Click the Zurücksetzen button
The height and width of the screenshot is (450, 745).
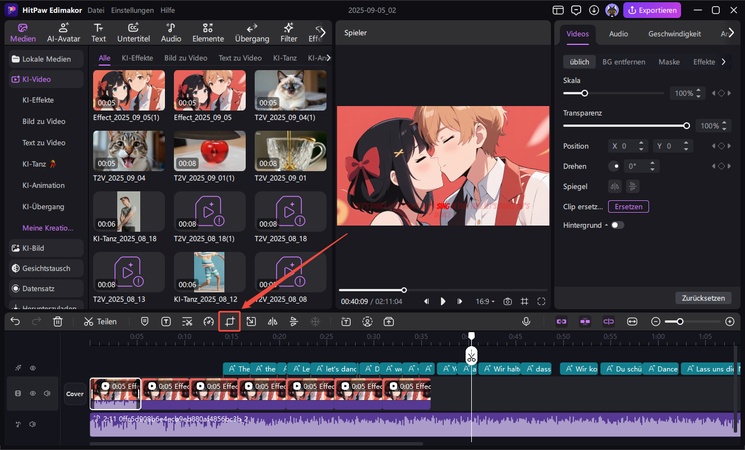(x=703, y=298)
